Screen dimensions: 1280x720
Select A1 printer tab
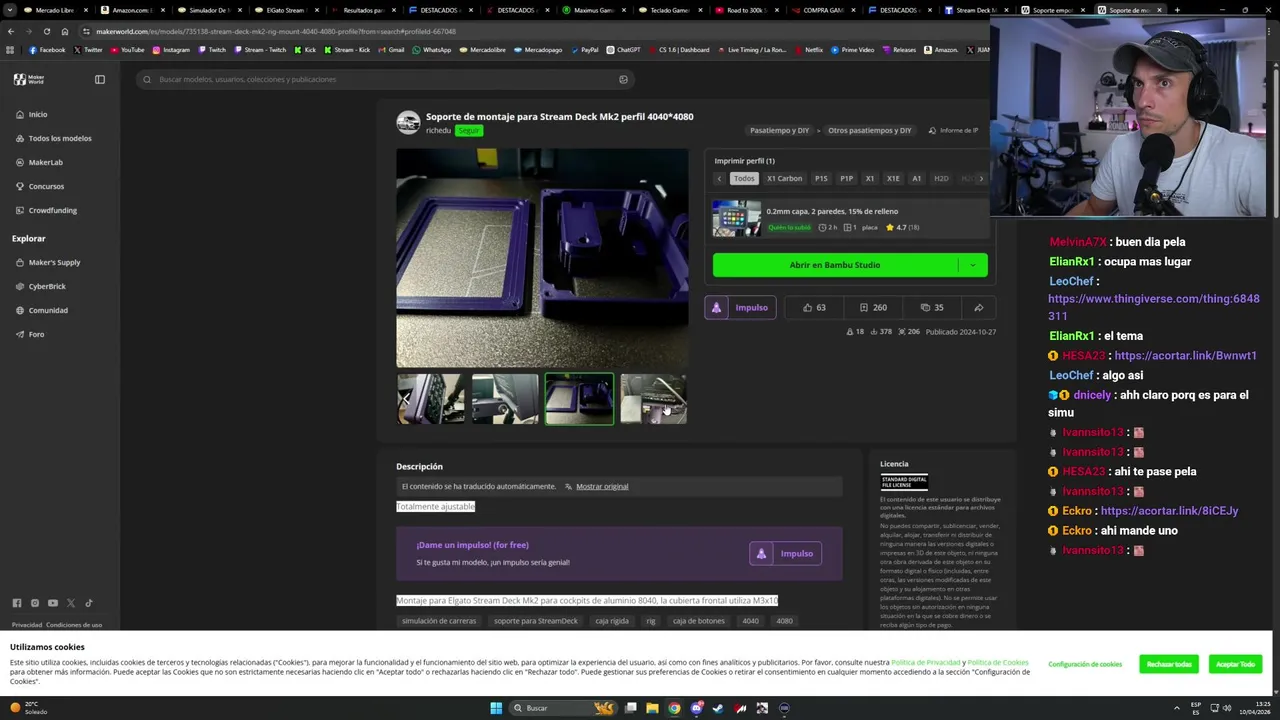point(916,178)
